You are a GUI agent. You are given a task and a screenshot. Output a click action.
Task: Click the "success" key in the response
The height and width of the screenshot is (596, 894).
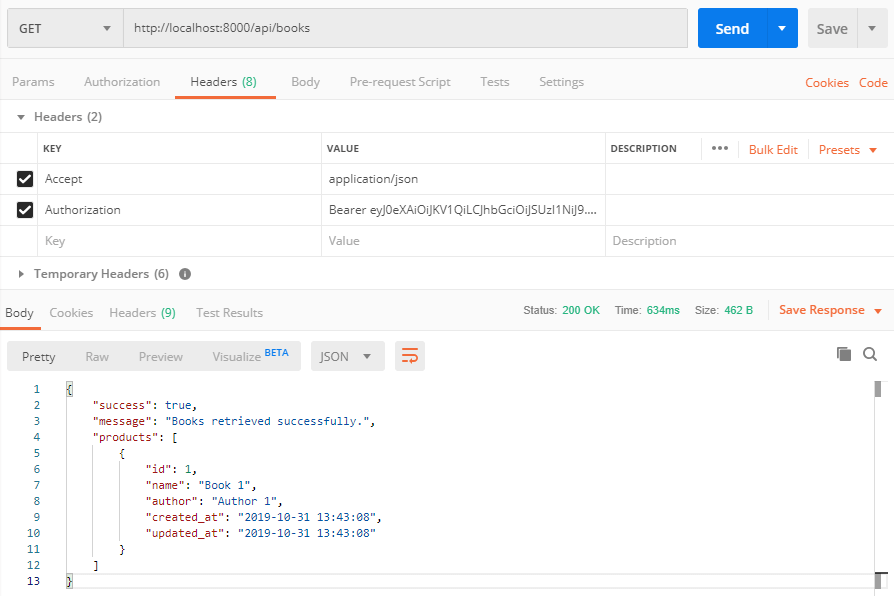[122, 406]
